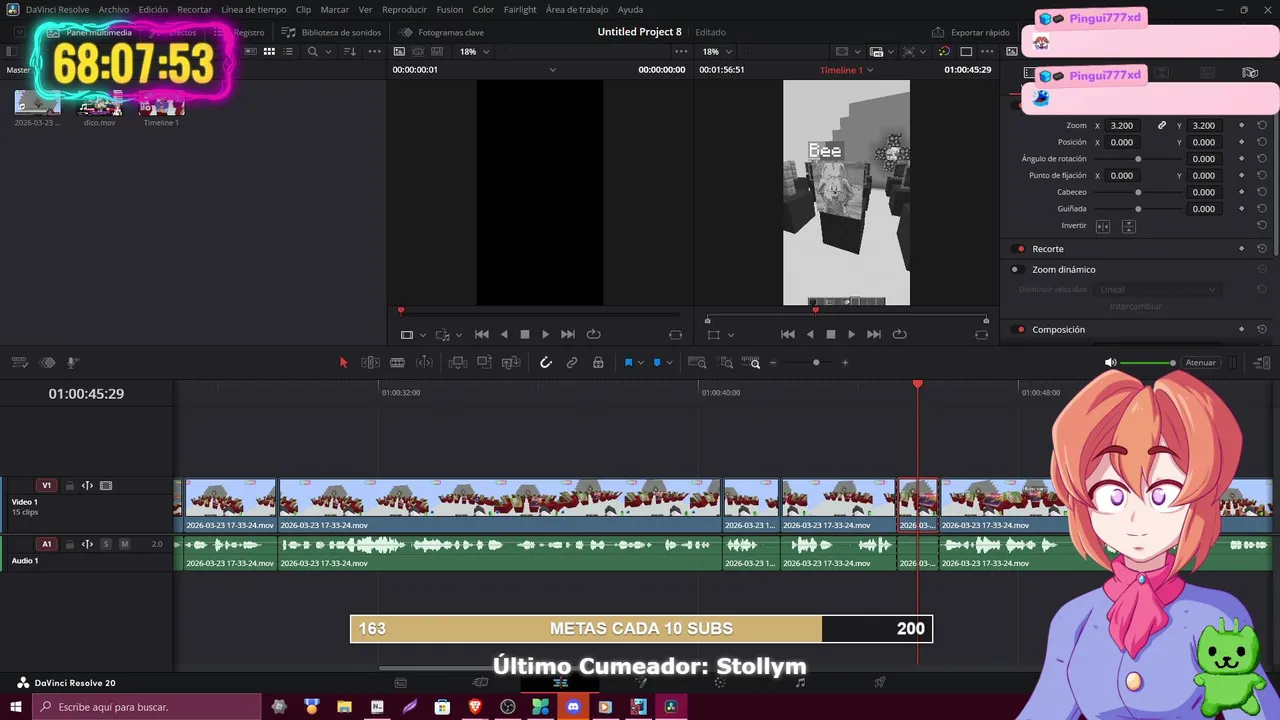The width and height of the screenshot is (1280, 720).
Task: Open source viewer 18% zoom dropdown
Action: tap(474, 52)
